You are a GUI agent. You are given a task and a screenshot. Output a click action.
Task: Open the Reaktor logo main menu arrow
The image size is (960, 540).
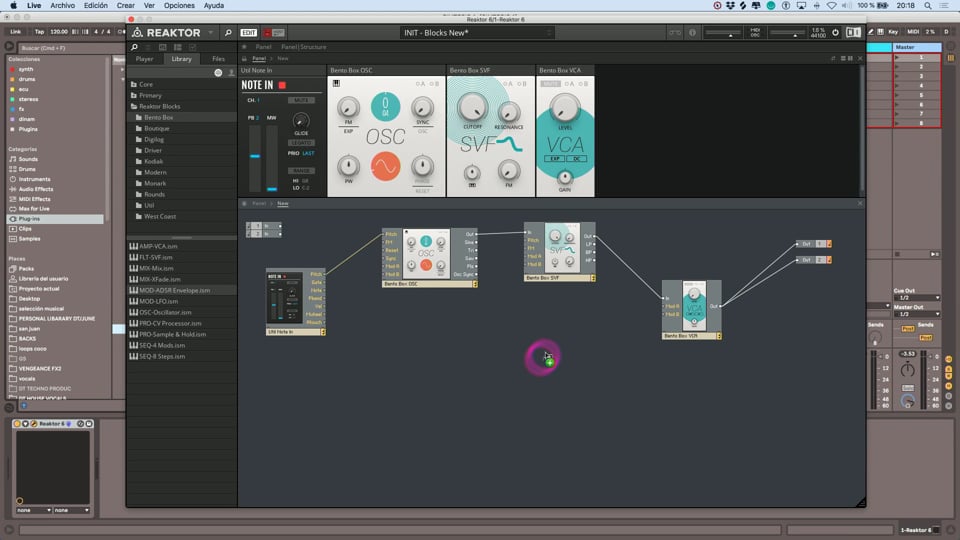pyautogui.click(x=211, y=32)
